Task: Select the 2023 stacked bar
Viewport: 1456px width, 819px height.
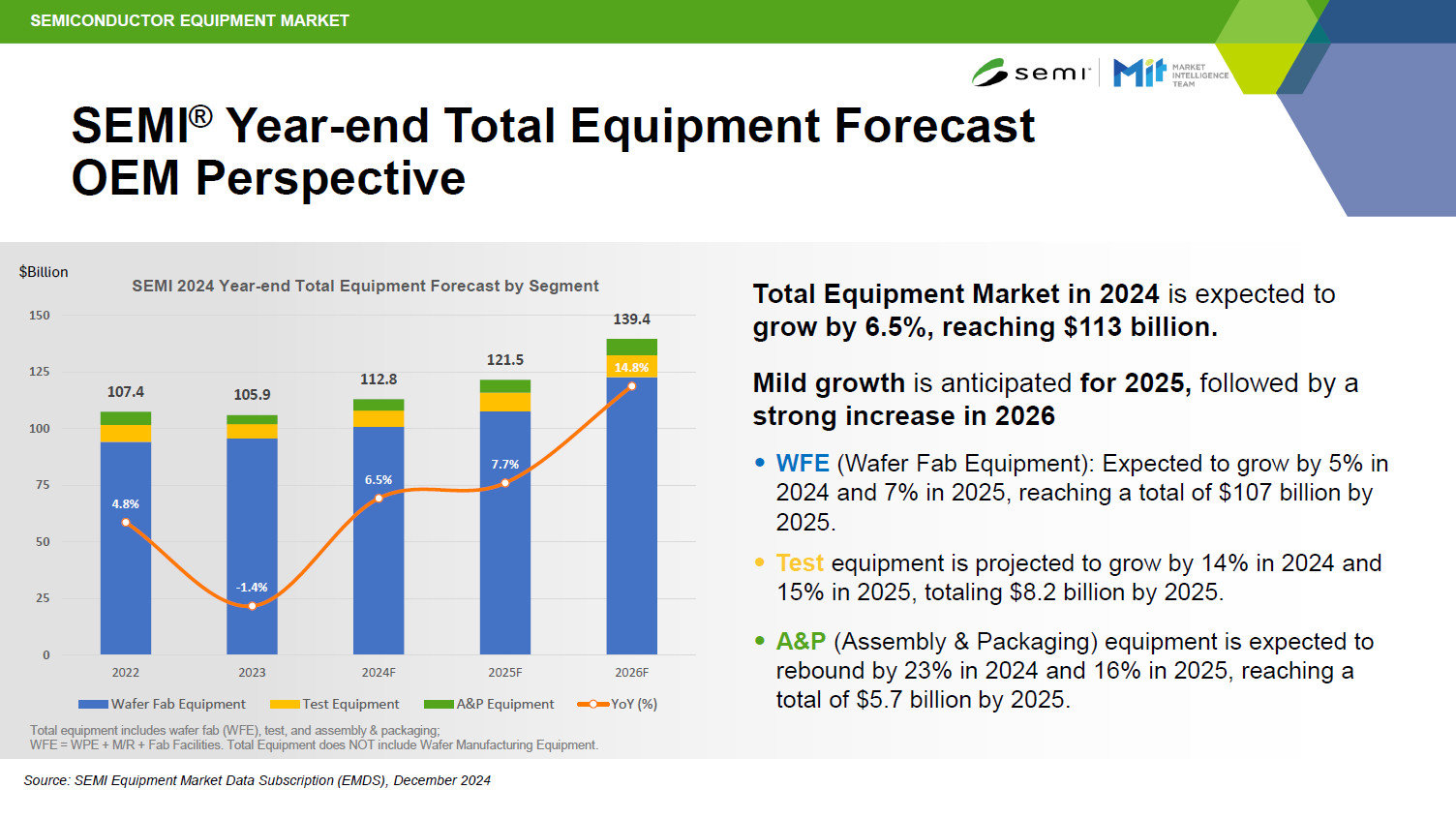Action: pyautogui.click(x=252, y=535)
